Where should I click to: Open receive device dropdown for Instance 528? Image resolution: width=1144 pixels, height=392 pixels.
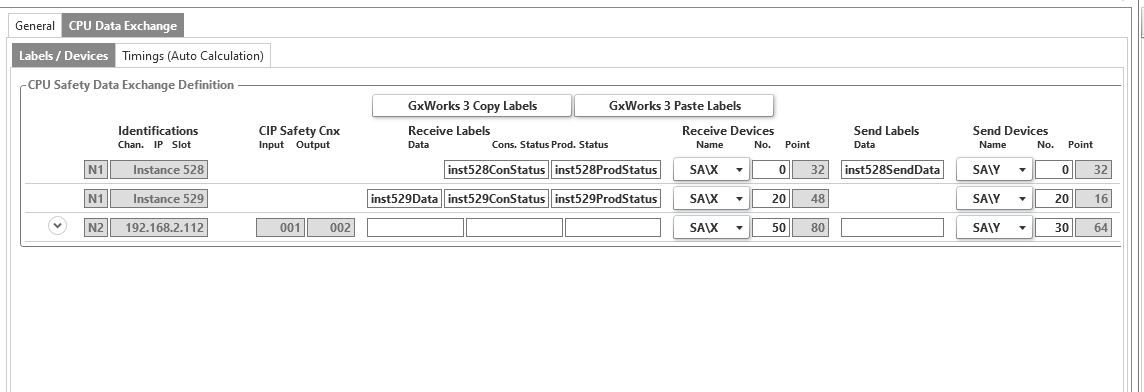point(711,170)
